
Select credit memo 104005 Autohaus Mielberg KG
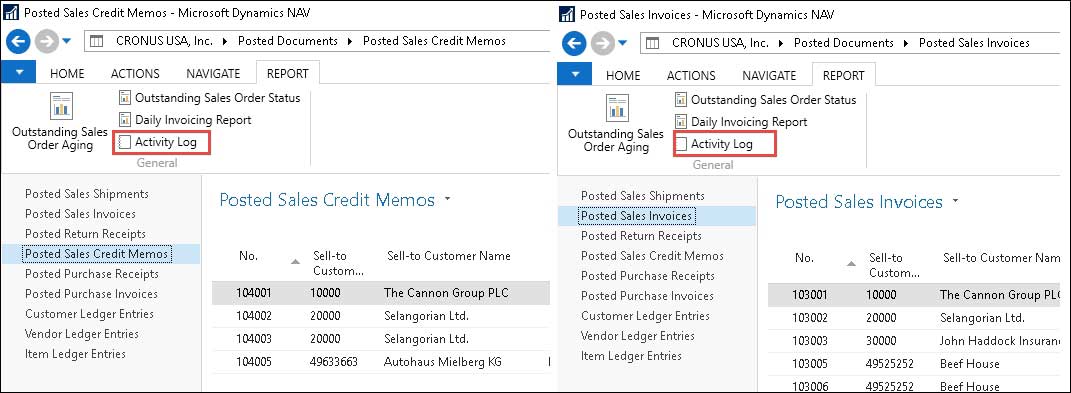(380, 362)
